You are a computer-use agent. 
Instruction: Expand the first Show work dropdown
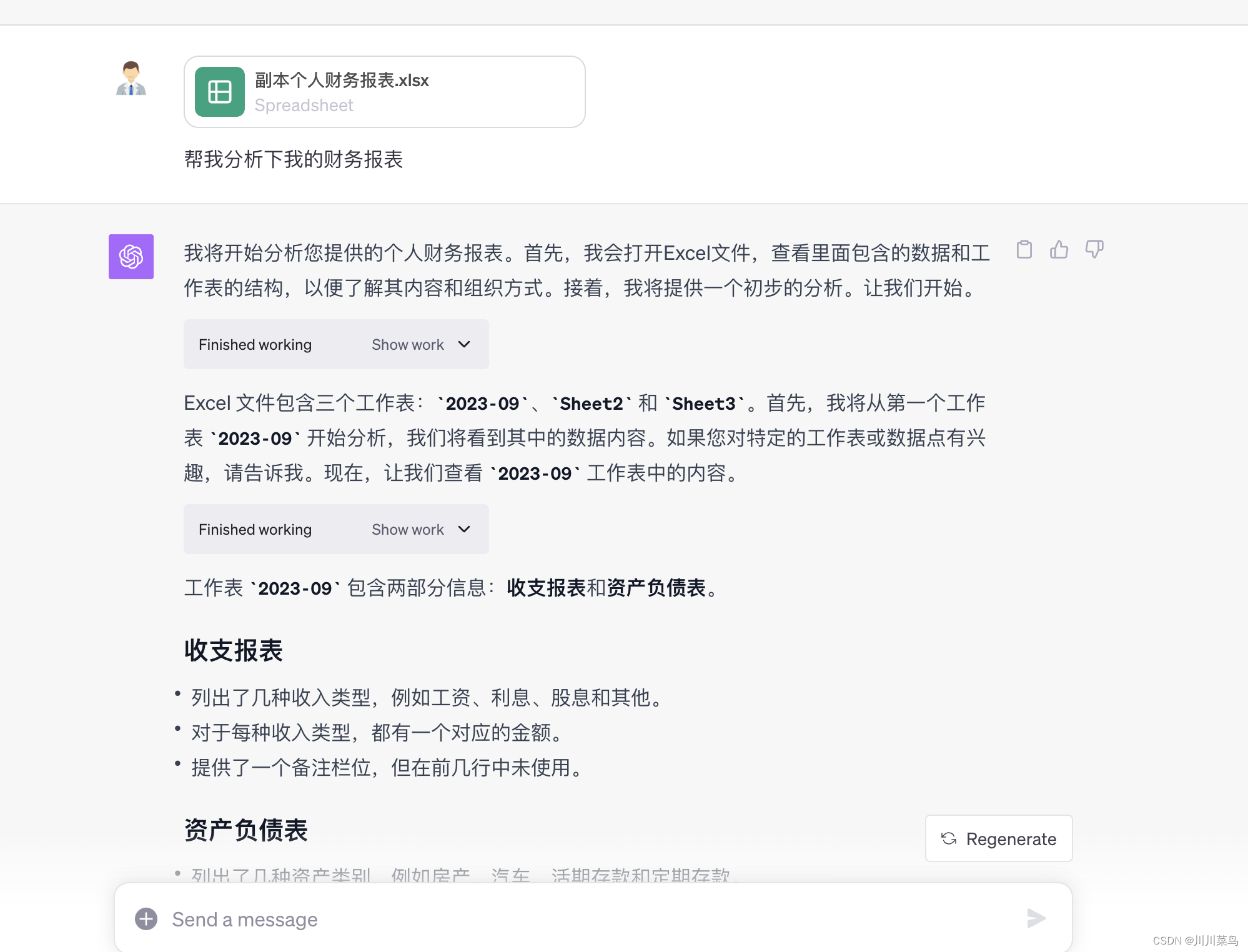[x=421, y=344]
